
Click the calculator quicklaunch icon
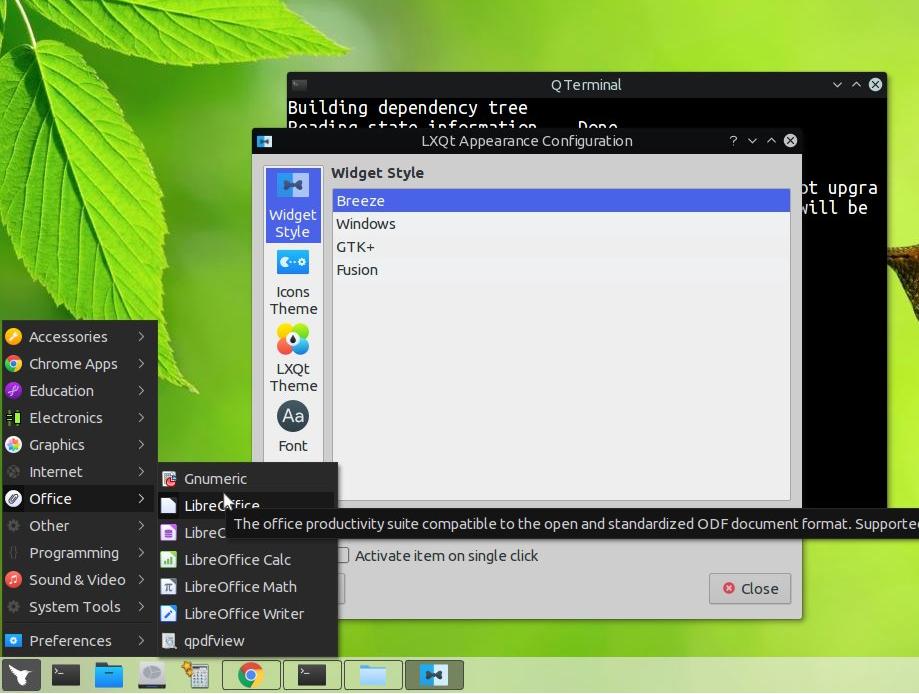tap(195, 675)
